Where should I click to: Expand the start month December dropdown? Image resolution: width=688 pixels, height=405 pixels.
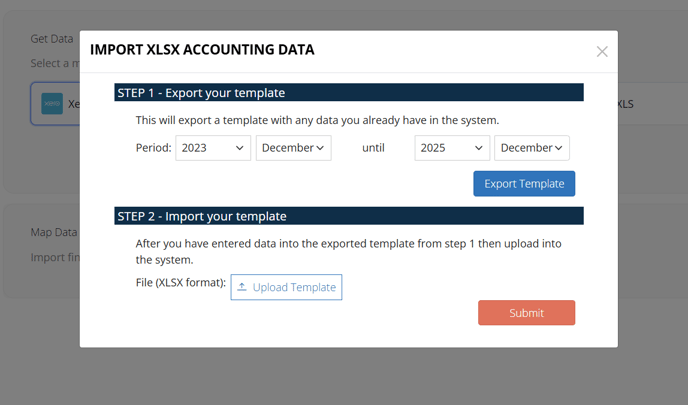(x=293, y=148)
